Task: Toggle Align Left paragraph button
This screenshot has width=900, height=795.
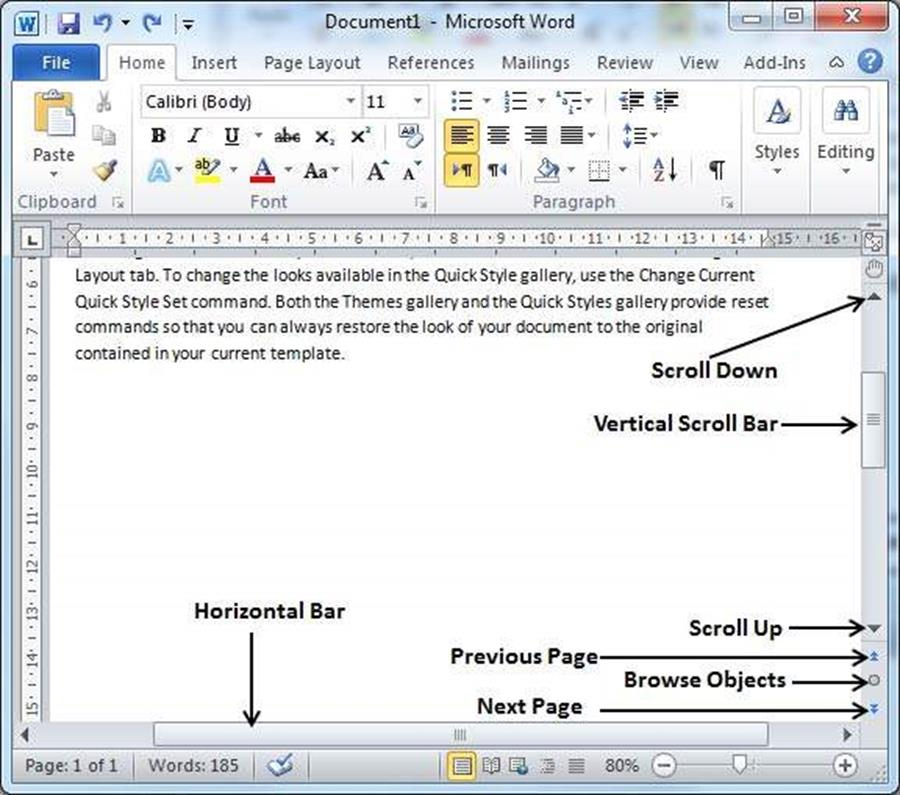Action: coord(461,135)
